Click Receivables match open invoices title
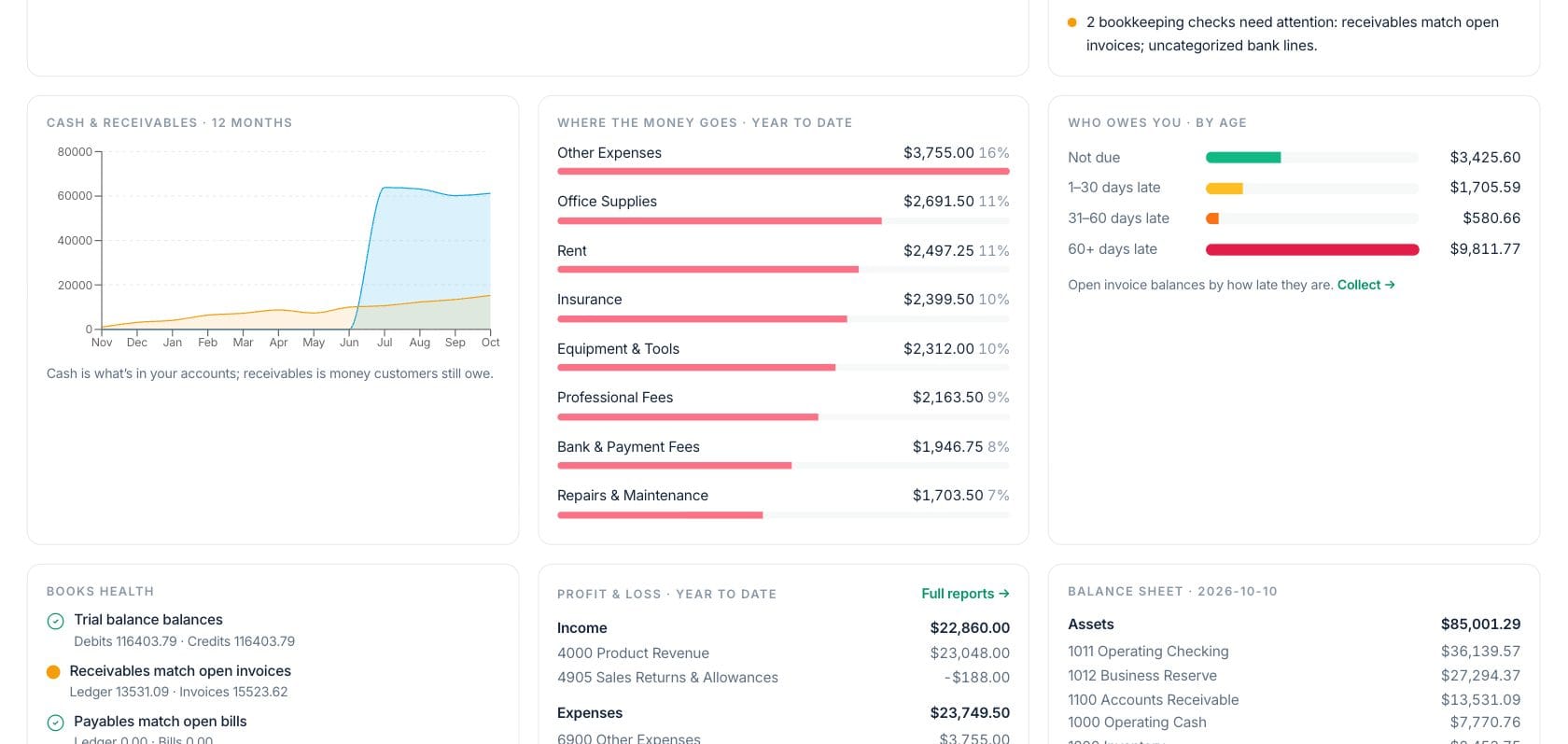This screenshot has height=744, width=1568. tap(180, 671)
